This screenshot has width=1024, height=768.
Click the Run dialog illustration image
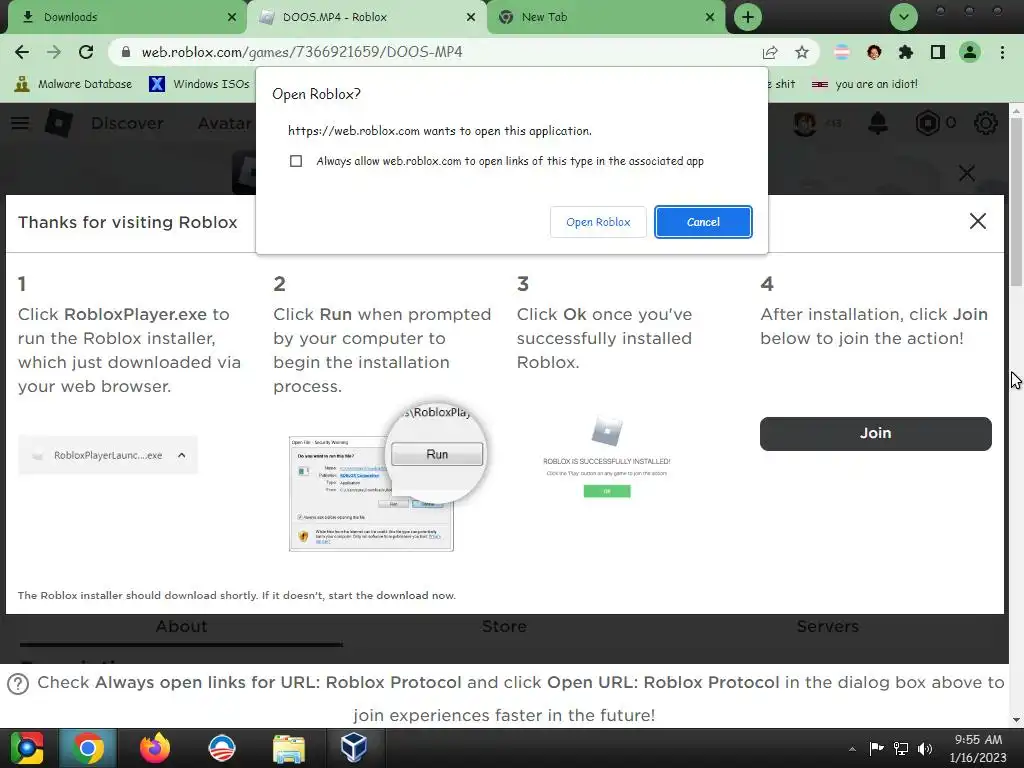coord(388,477)
